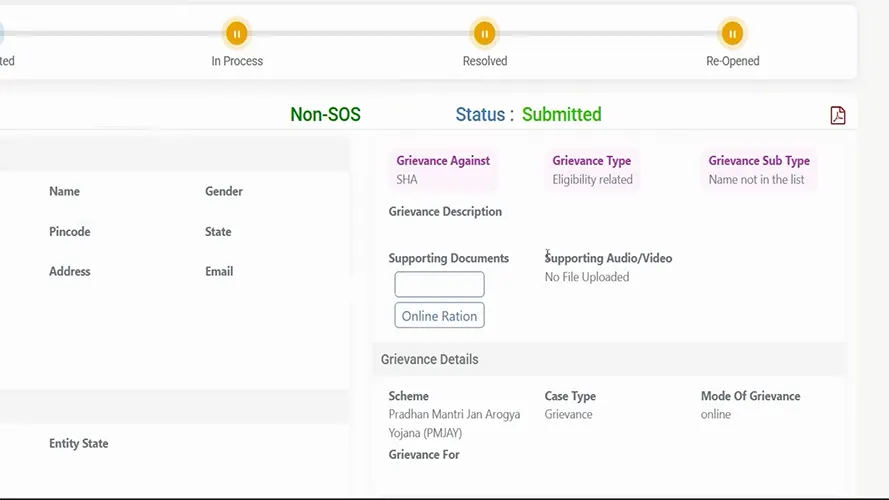Screen dimensions: 889x500
Task: Click the Gender field label
Action: tap(223, 191)
